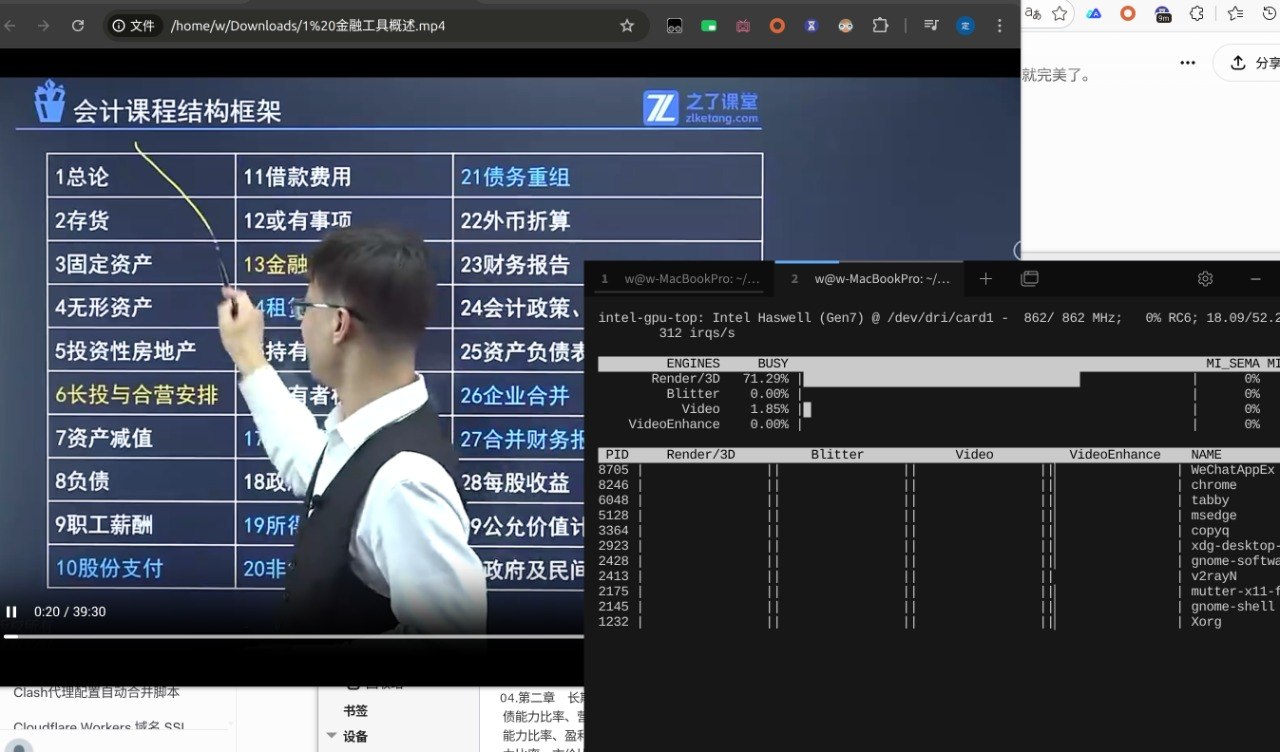Open Chrome three-dot menu
1280x752 pixels.
(x=999, y=26)
